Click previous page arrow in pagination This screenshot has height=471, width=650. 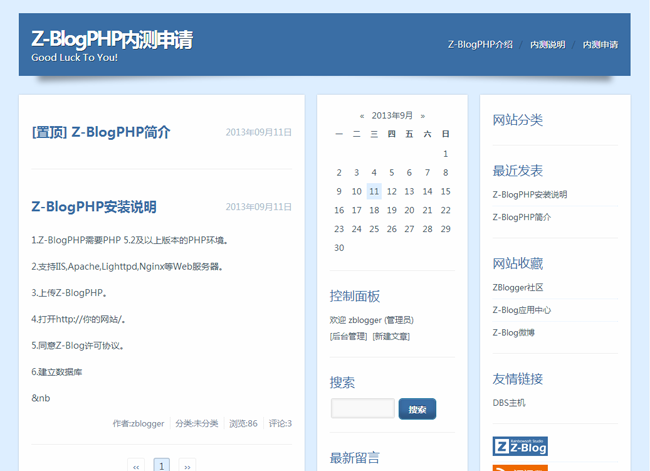[136, 466]
